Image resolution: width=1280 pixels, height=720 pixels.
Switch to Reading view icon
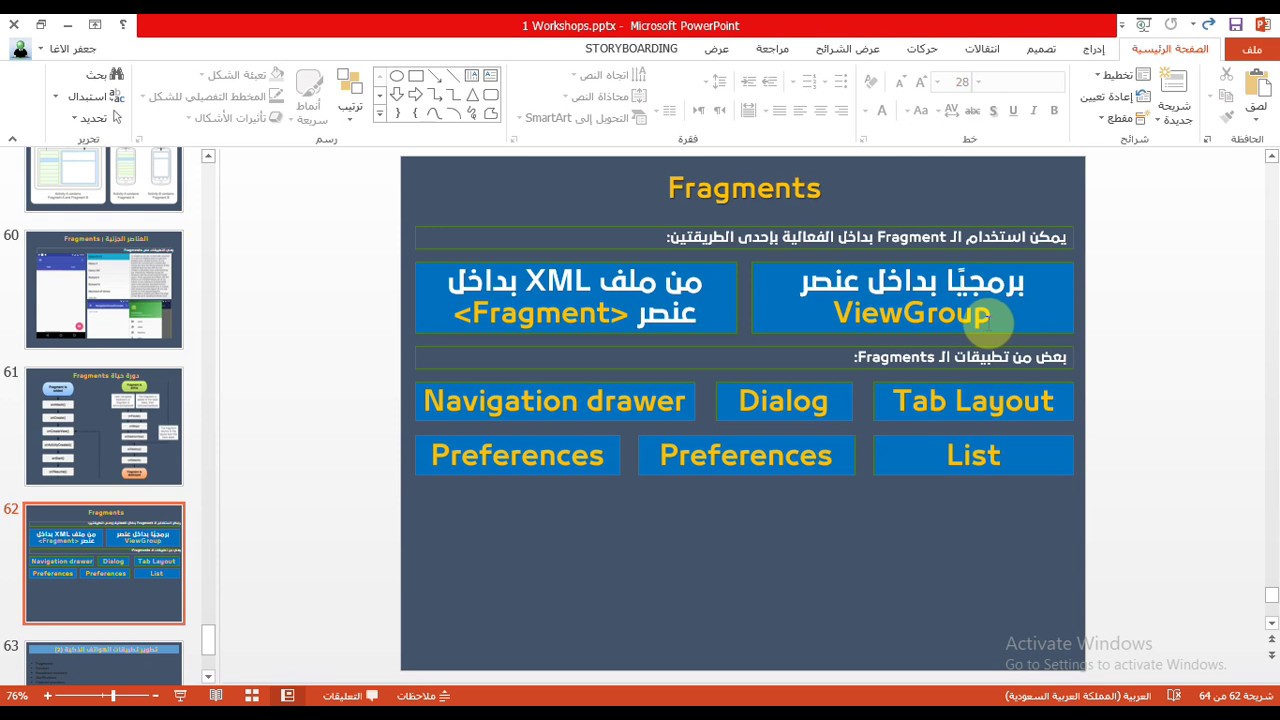[x=216, y=696]
